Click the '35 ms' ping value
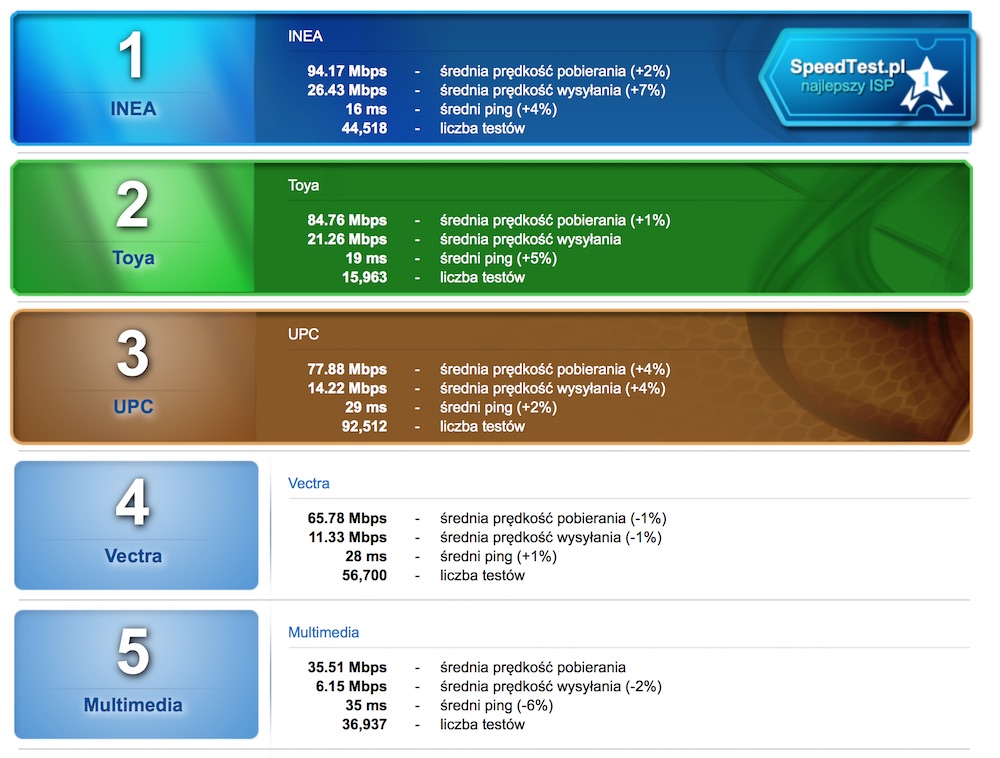This screenshot has width=1000, height=758. coord(366,706)
